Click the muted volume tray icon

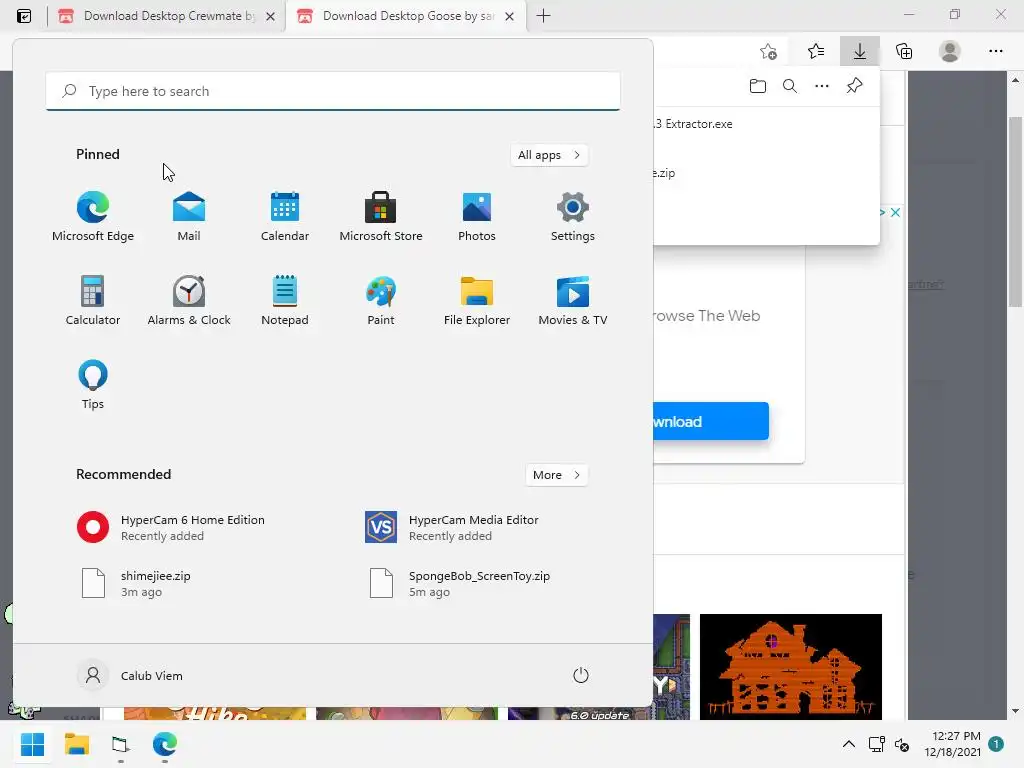click(x=902, y=744)
